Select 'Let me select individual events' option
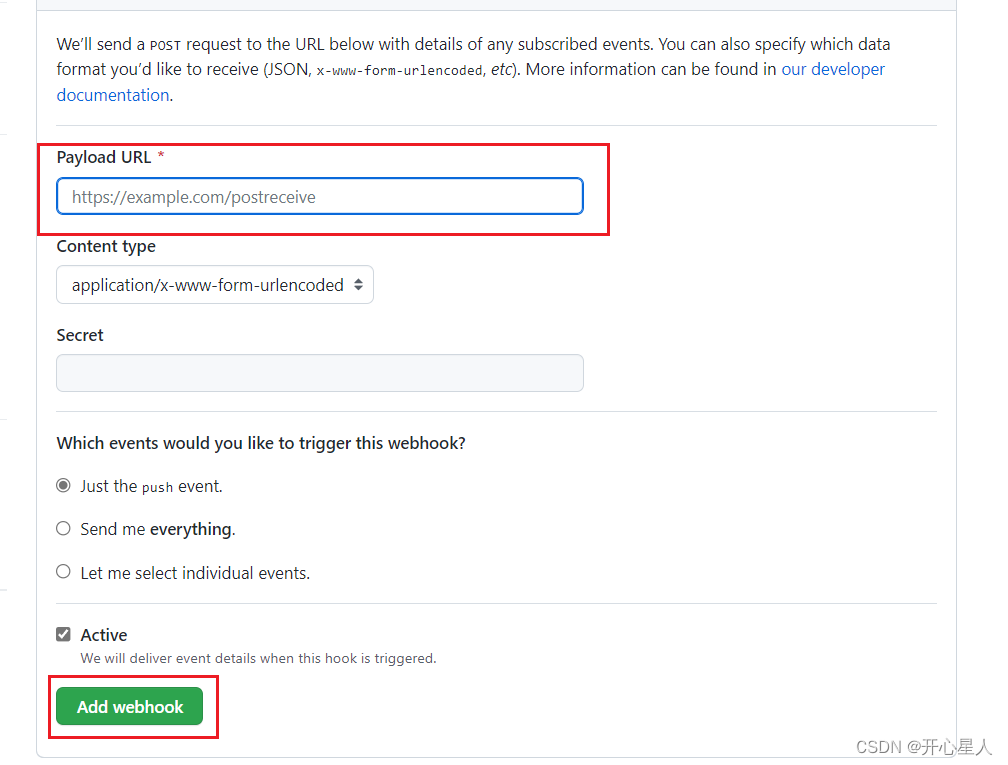The image size is (1008, 765). [x=63, y=572]
